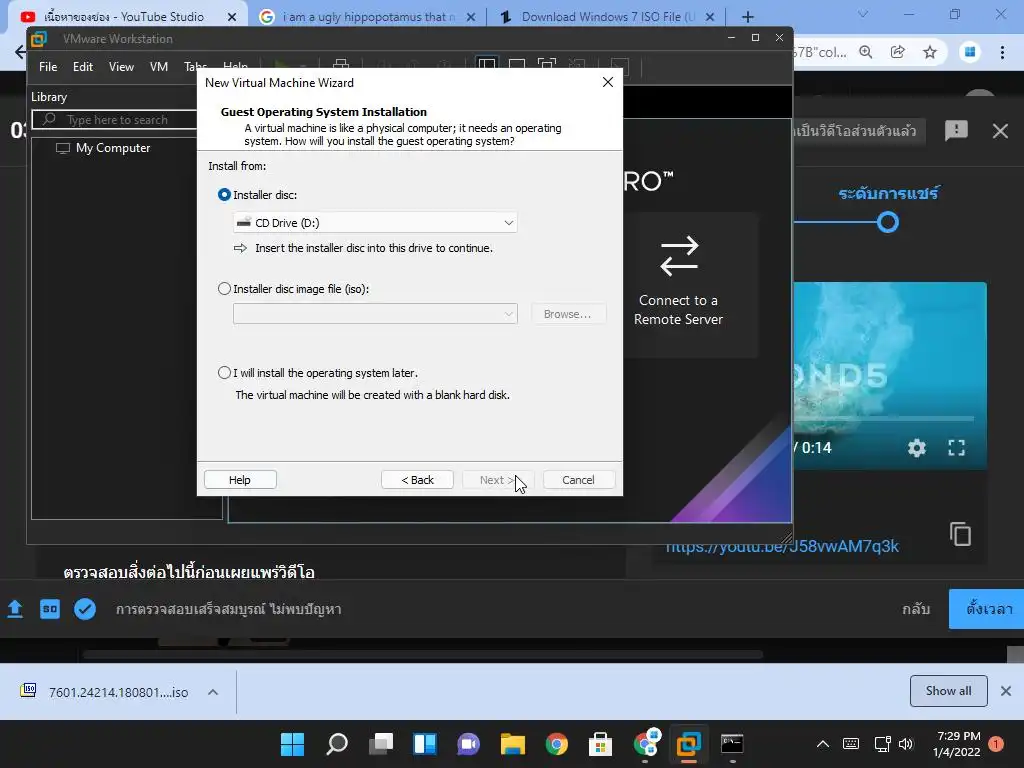The image size is (1024, 768).
Task: Open Chrome from taskbar
Action: click(556, 744)
